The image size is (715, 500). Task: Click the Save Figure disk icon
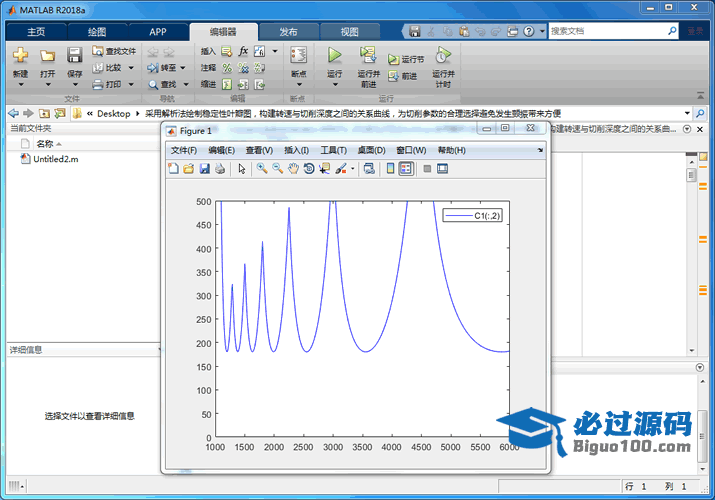click(x=205, y=169)
